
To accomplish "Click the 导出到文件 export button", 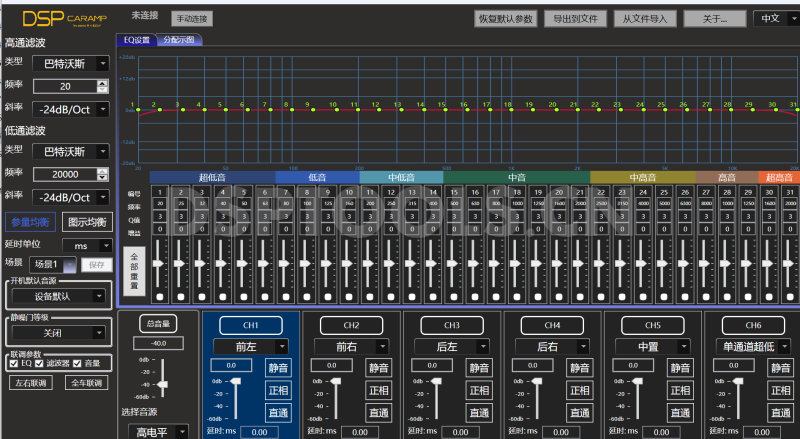I will click(x=575, y=19).
